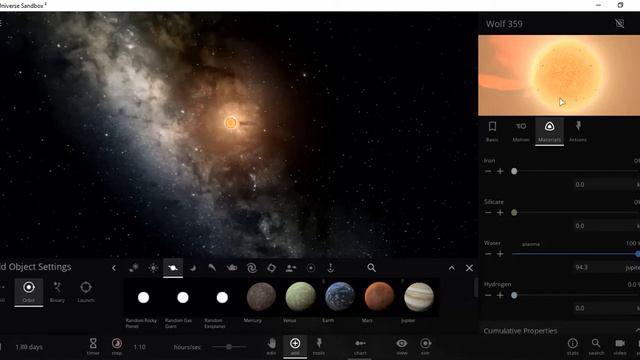
Task: Click the step button in the bottom bar
Action: pos(117,346)
